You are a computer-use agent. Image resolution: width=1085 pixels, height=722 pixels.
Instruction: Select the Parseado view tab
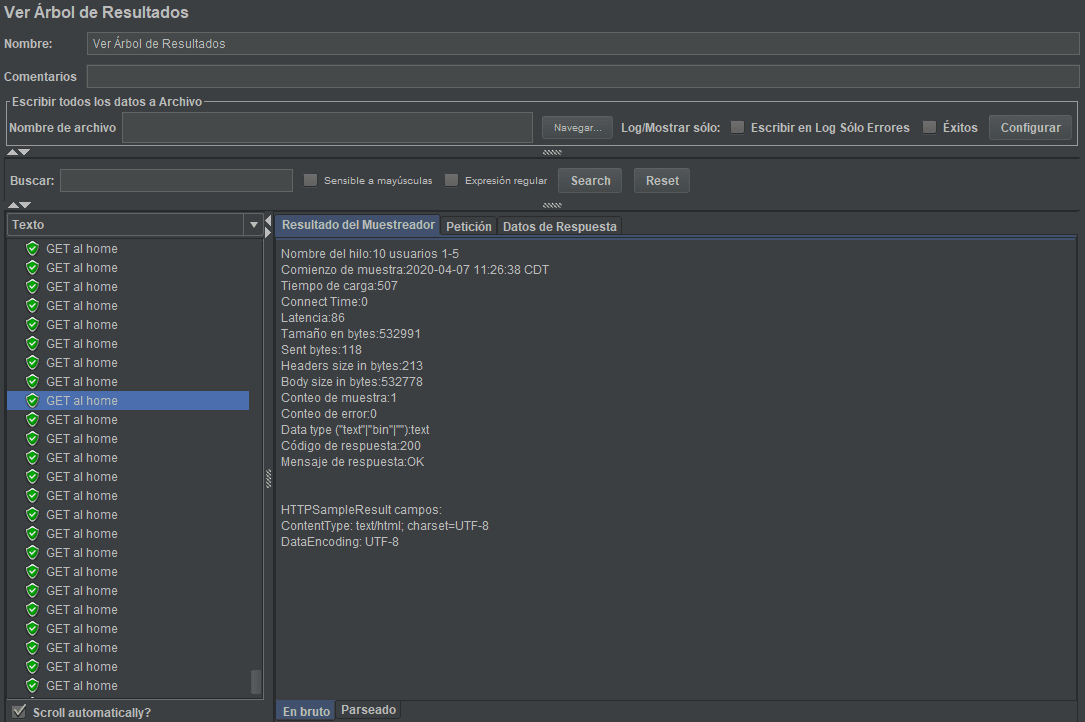click(x=368, y=709)
